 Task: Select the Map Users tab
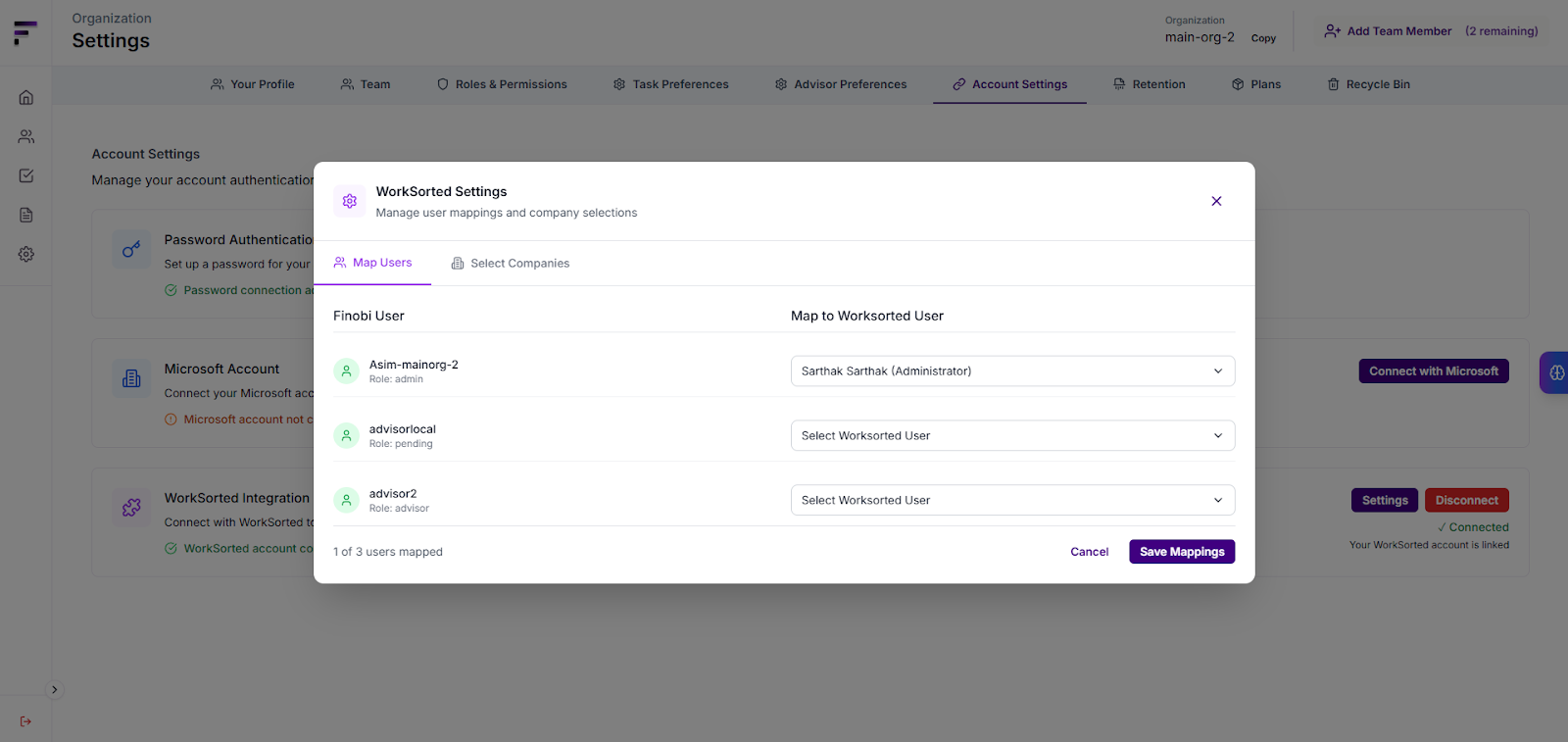point(373,263)
